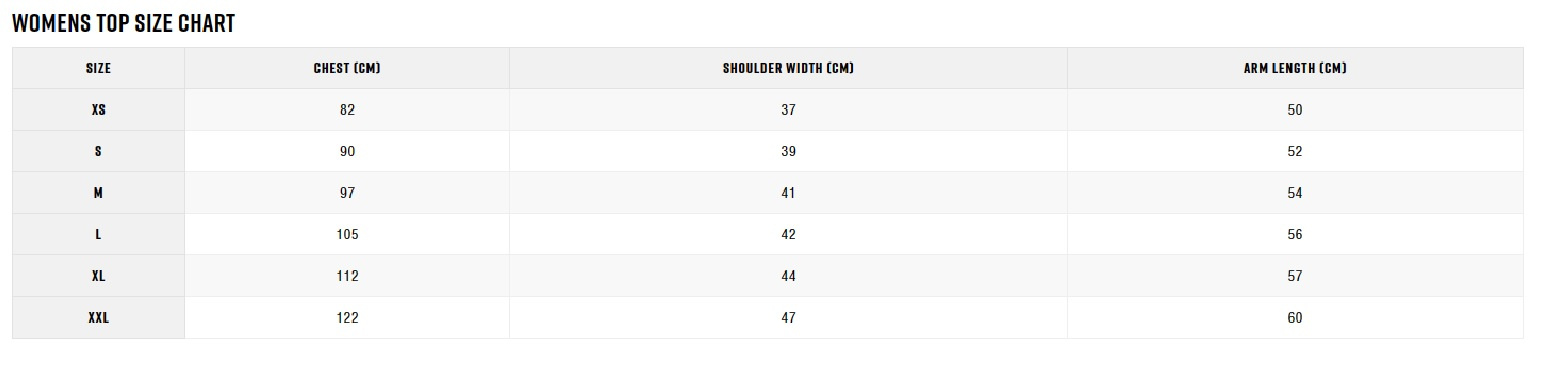Select the ARM LENGTH (CM) column header

click(x=1295, y=68)
